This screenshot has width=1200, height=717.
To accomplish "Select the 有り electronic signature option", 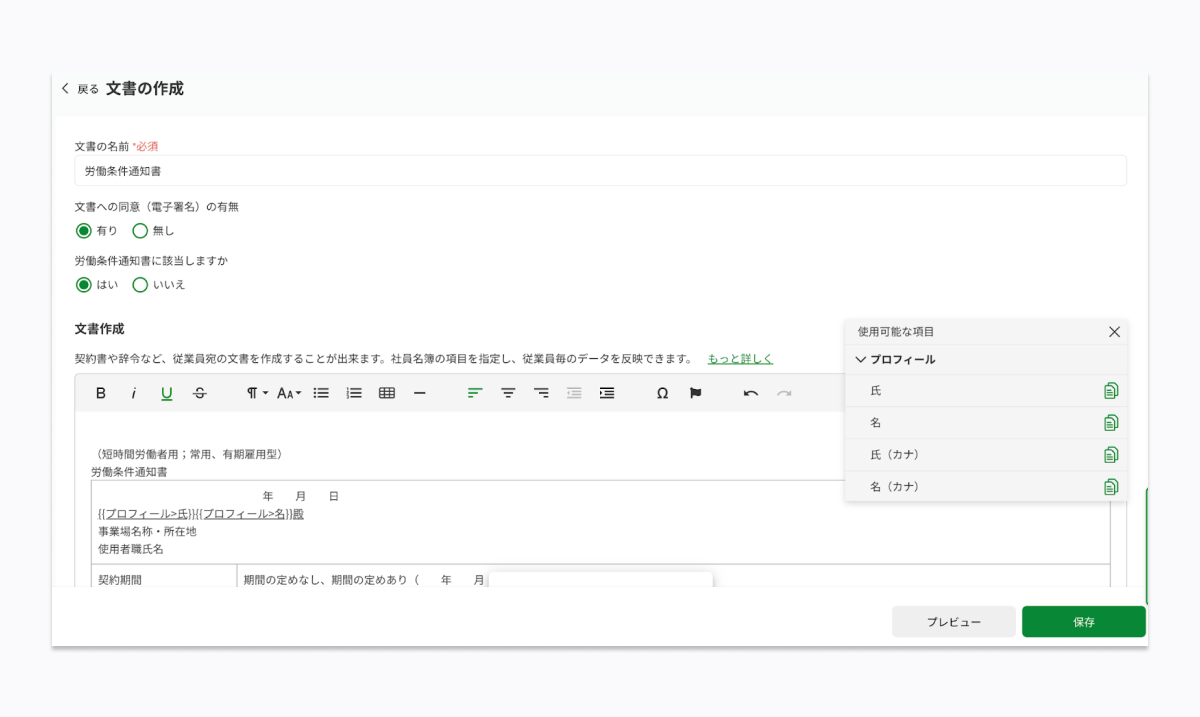I will click(x=84, y=230).
